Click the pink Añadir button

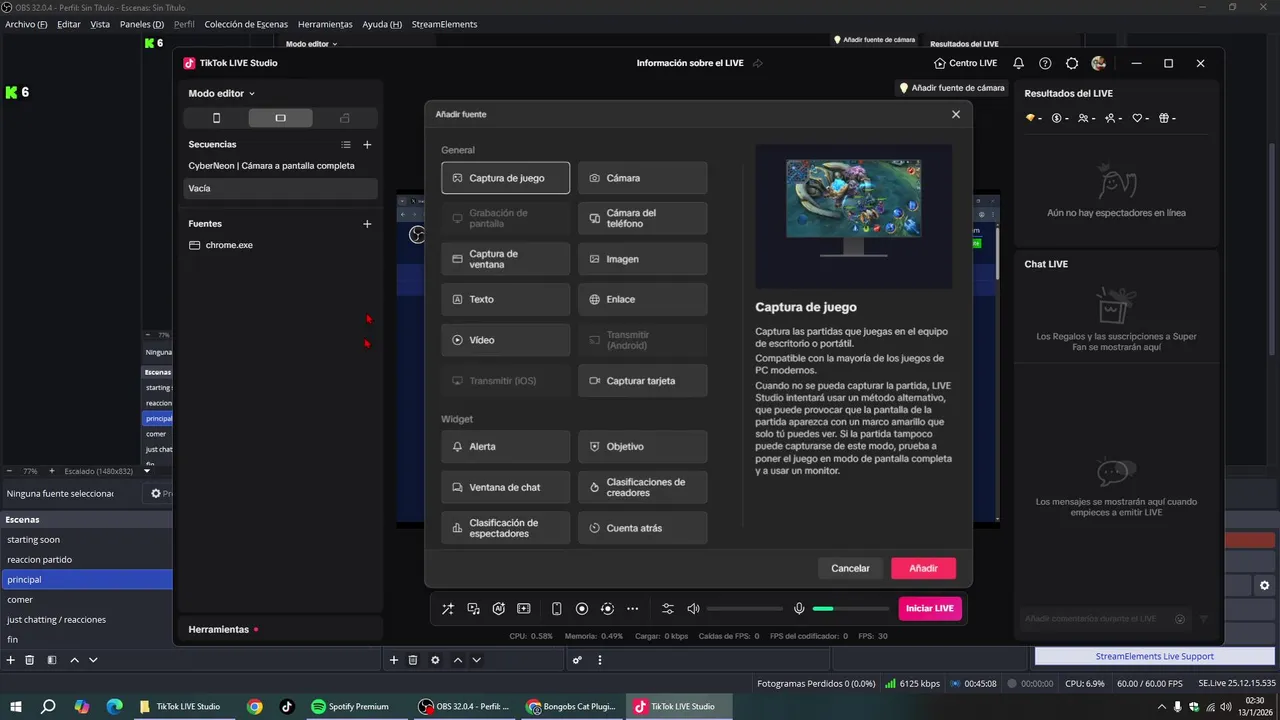(923, 568)
